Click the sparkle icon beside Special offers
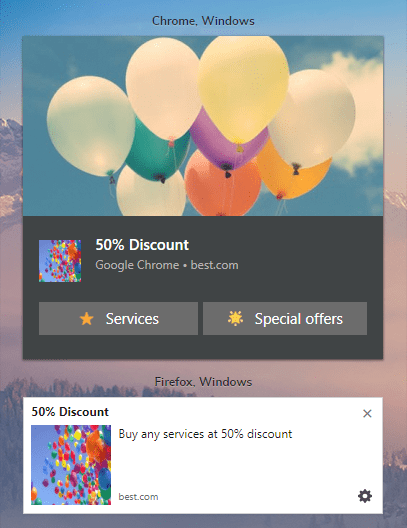The image size is (407, 528). pyautogui.click(x=235, y=318)
